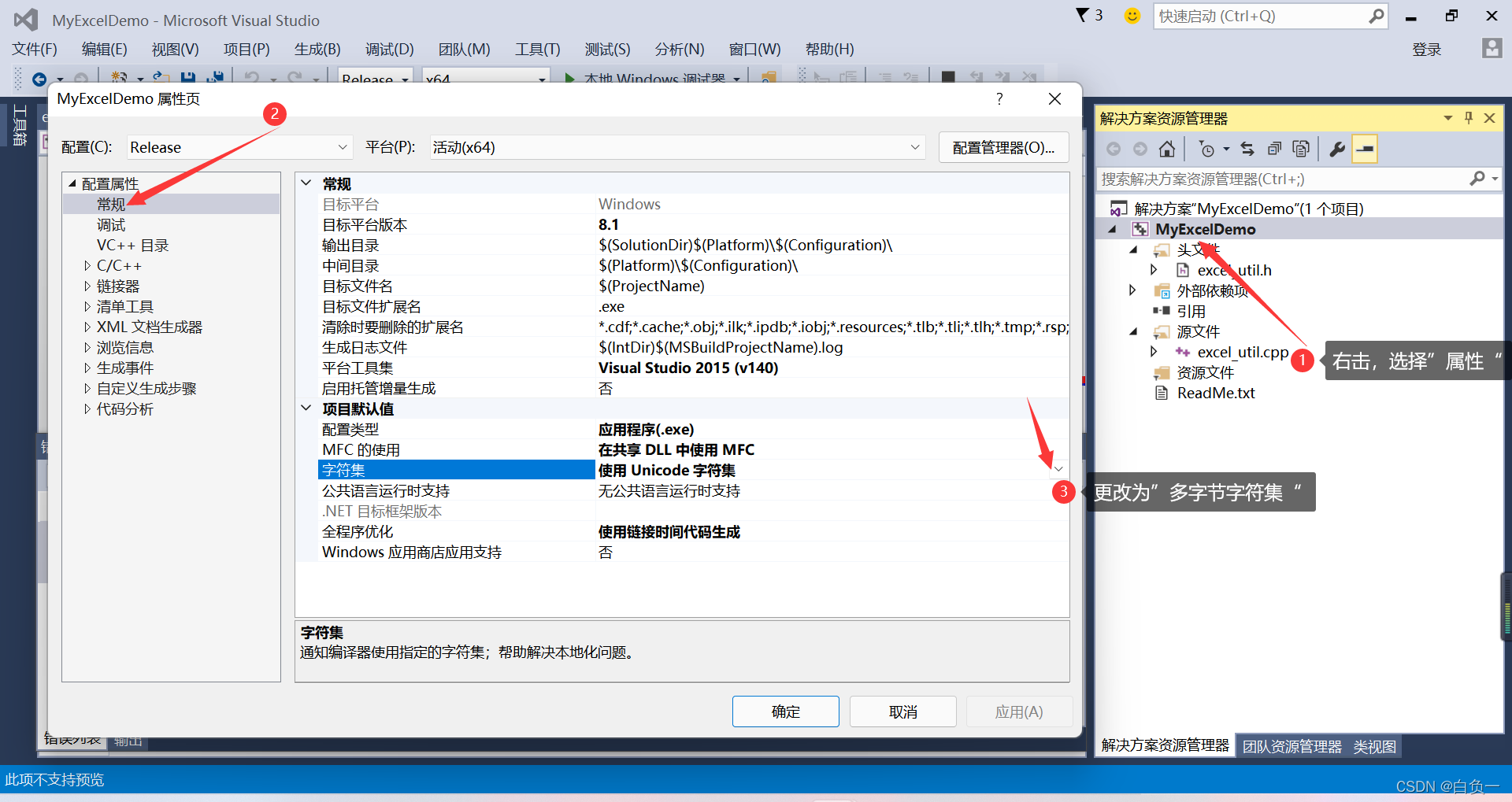Click the excel_util.h file icon
This screenshot has width=1512, height=802.
coord(1183,270)
